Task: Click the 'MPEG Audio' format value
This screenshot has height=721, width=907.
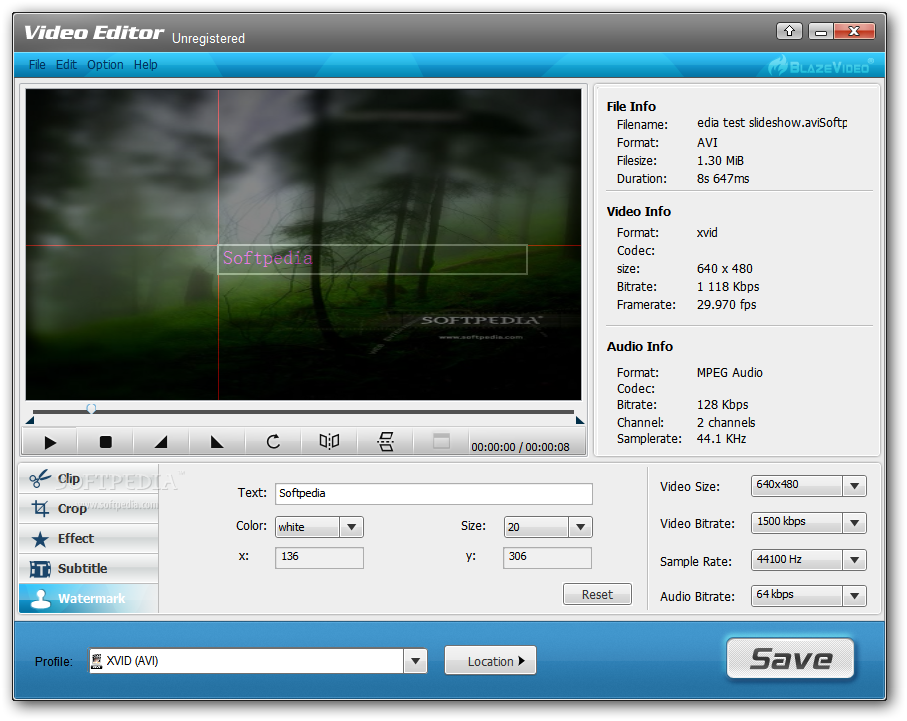Action: [729, 373]
